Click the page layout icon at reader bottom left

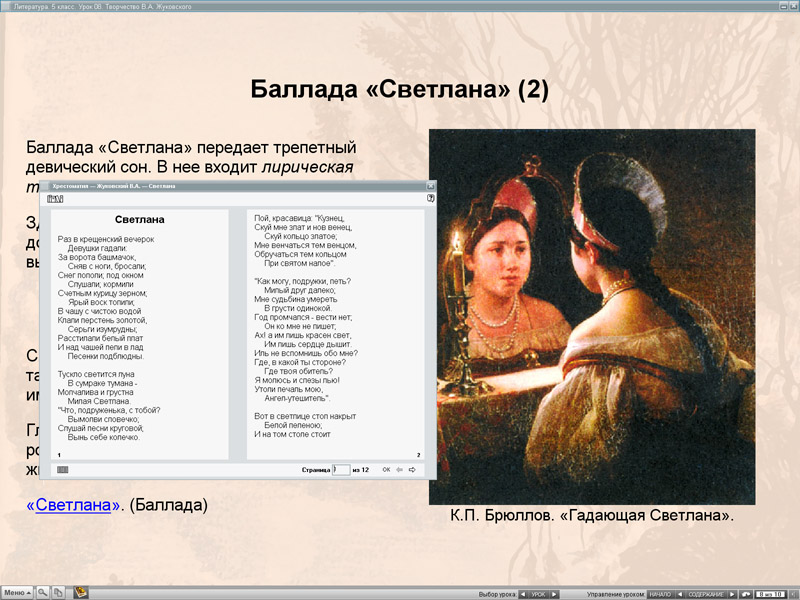click(x=63, y=469)
